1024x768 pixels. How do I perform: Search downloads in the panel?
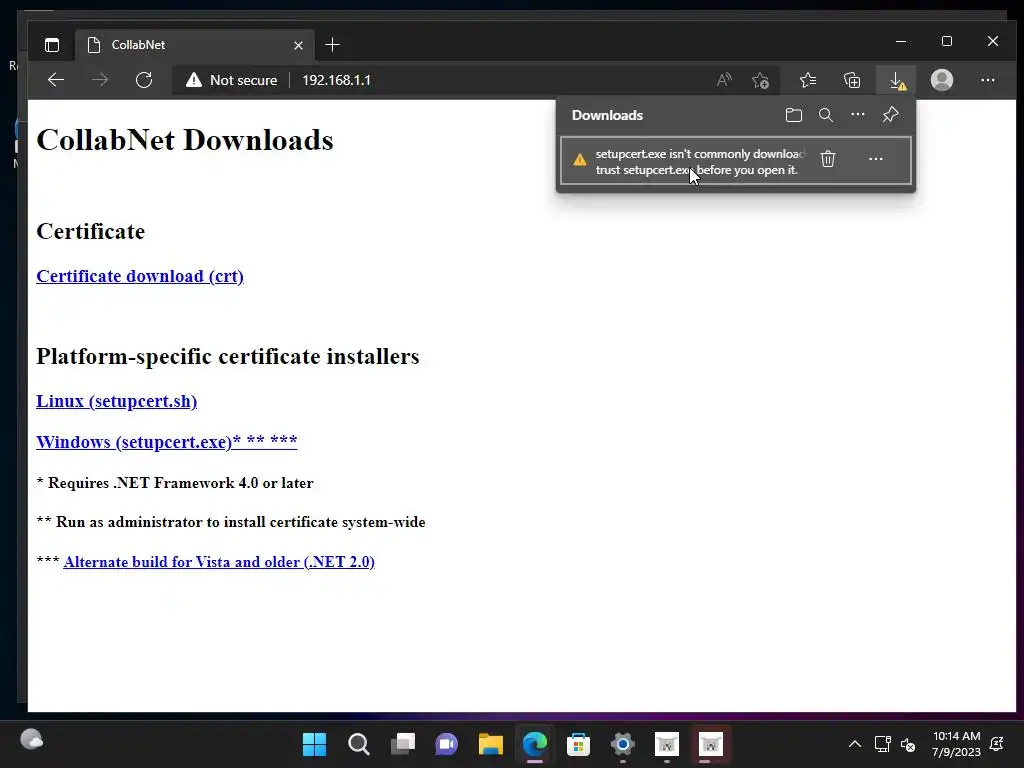(x=825, y=115)
